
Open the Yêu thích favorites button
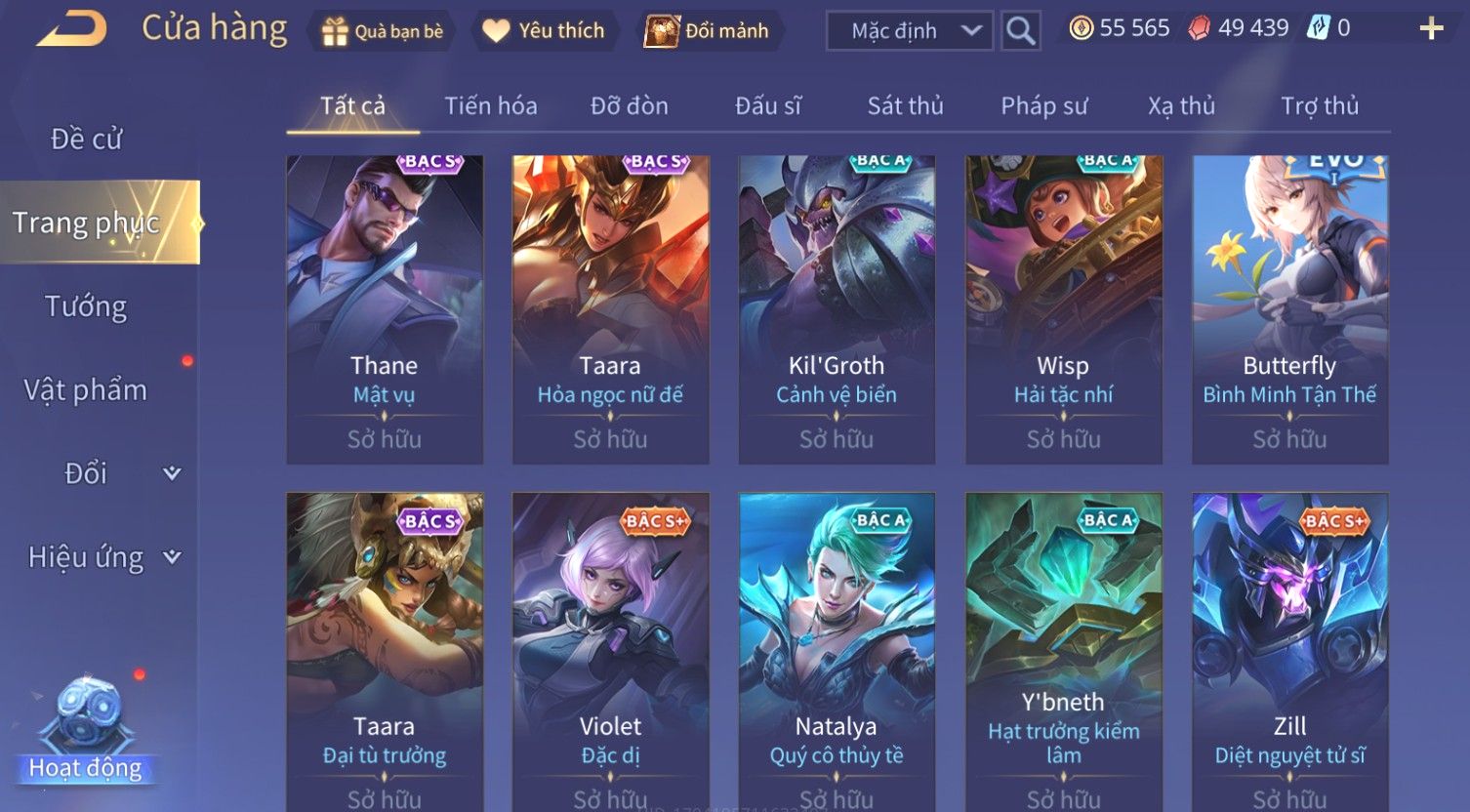pos(544,31)
